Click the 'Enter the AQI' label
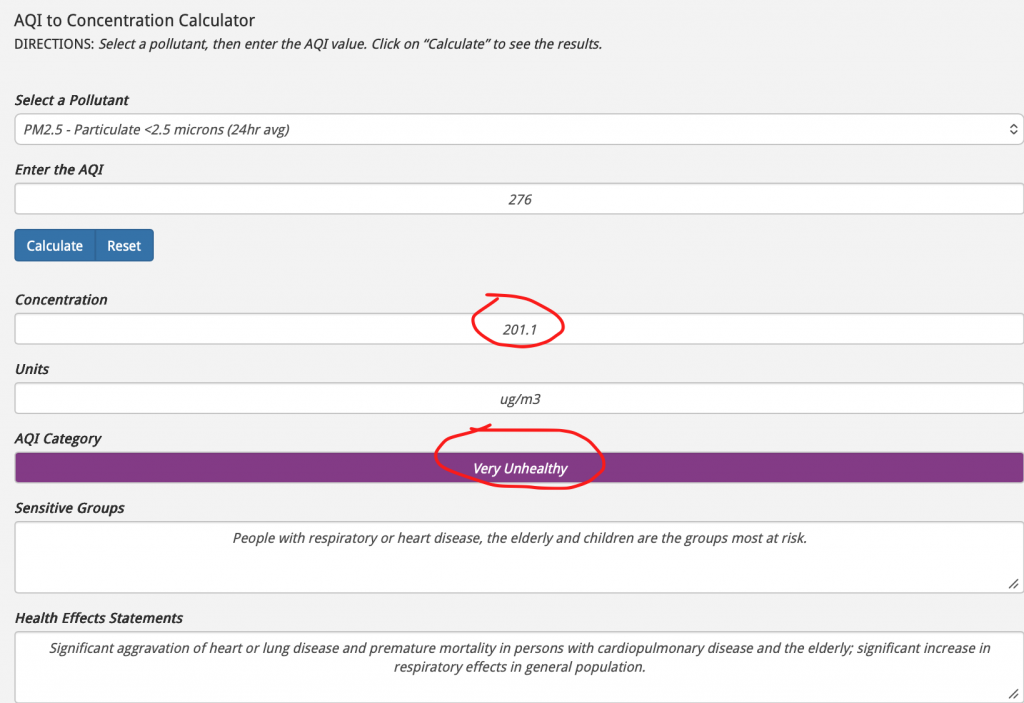The image size is (1024, 703). [x=59, y=170]
